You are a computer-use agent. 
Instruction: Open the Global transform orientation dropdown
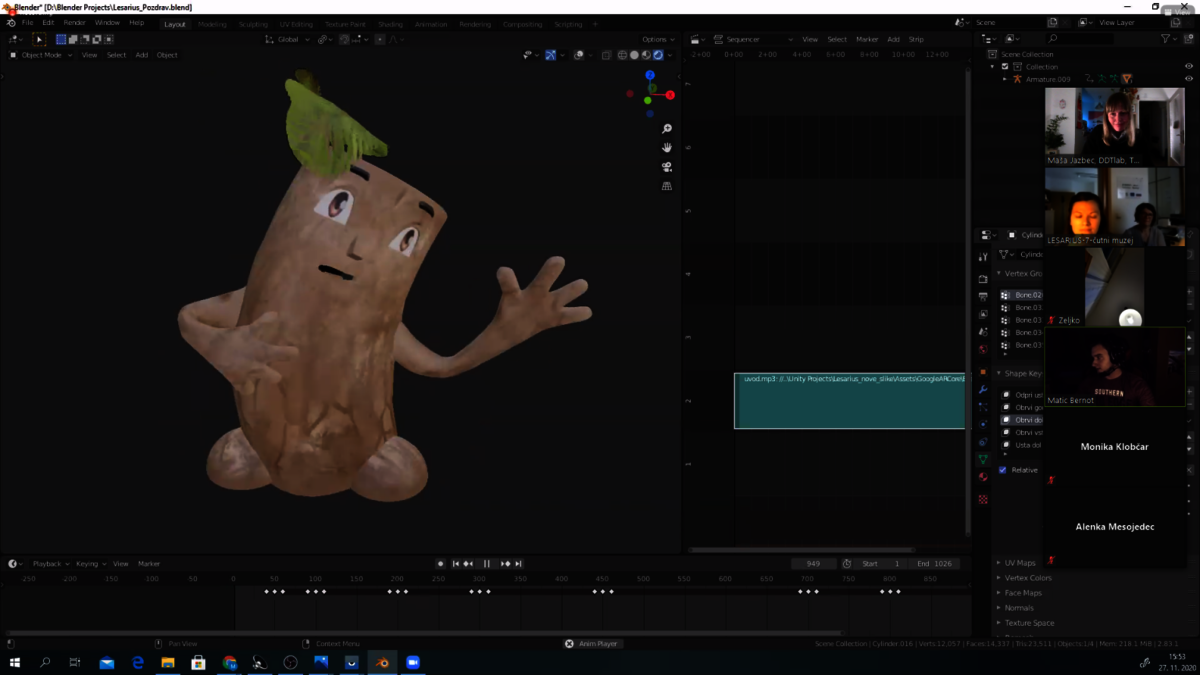pos(288,40)
